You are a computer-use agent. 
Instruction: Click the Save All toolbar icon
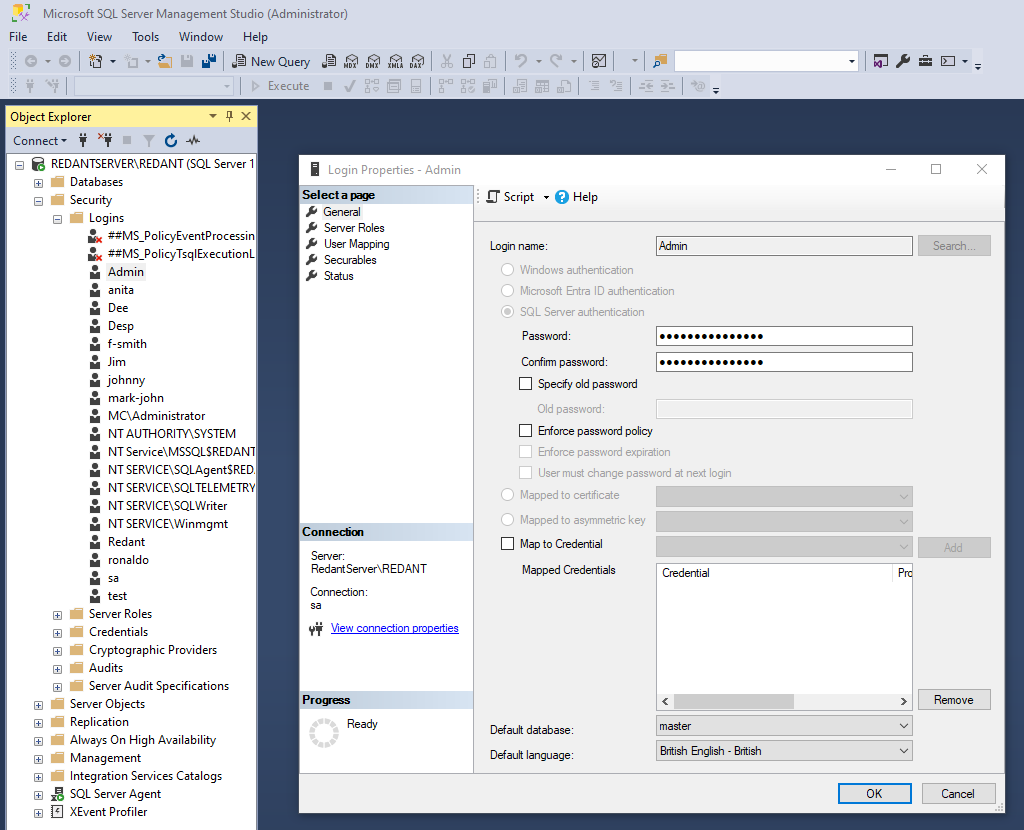pyautogui.click(x=209, y=61)
